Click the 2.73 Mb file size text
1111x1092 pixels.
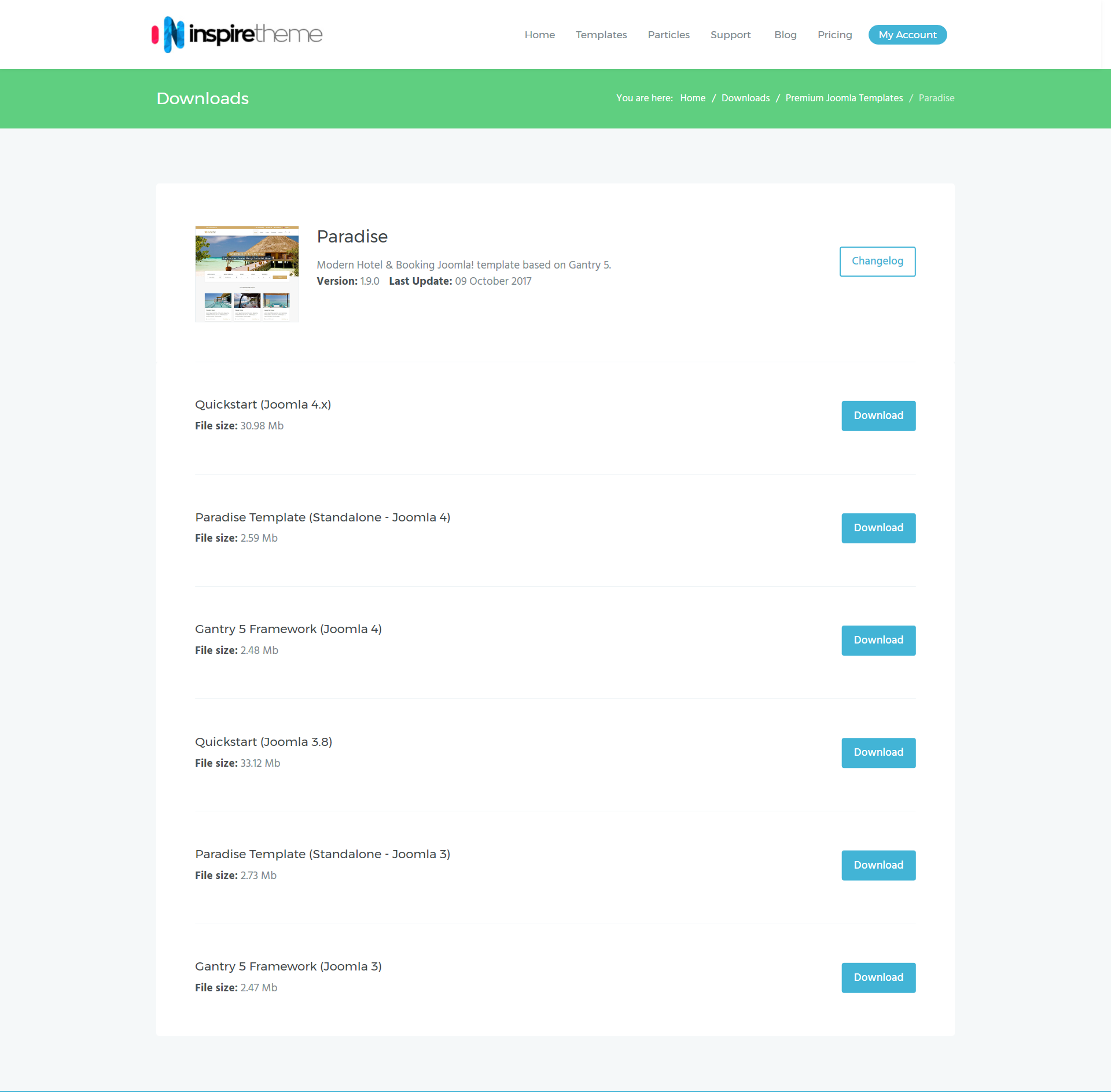click(x=258, y=876)
